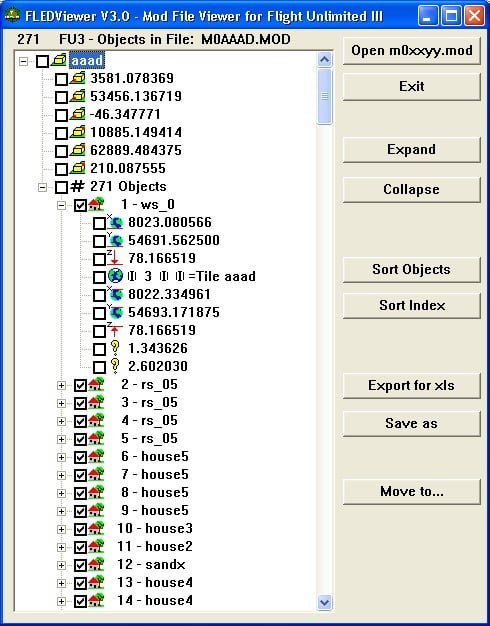Image resolution: width=490 pixels, height=626 pixels.
Task: Select the 12 - sandx row text
Action: coord(151,565)
